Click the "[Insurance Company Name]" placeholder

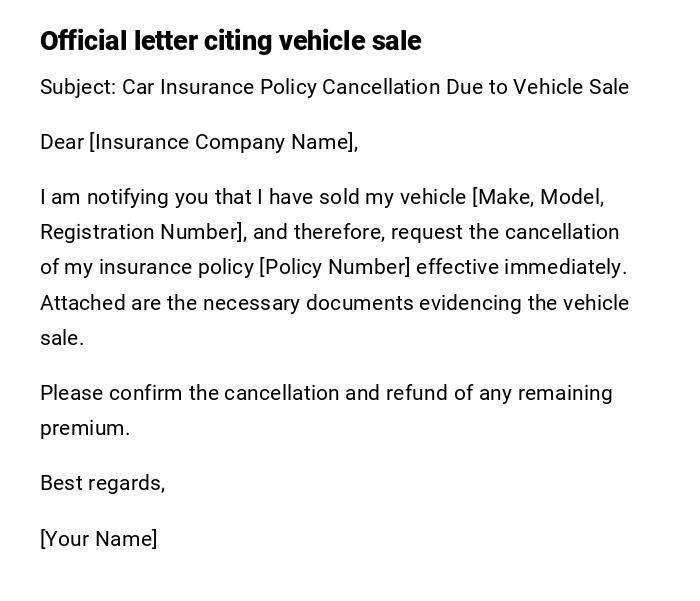(x=222, y=142)
